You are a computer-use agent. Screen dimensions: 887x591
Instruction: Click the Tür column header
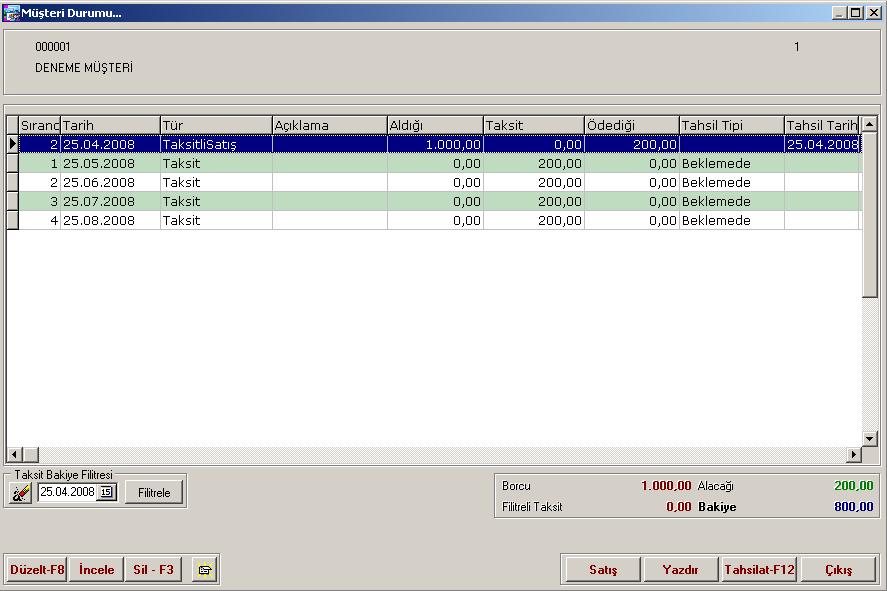216,125
